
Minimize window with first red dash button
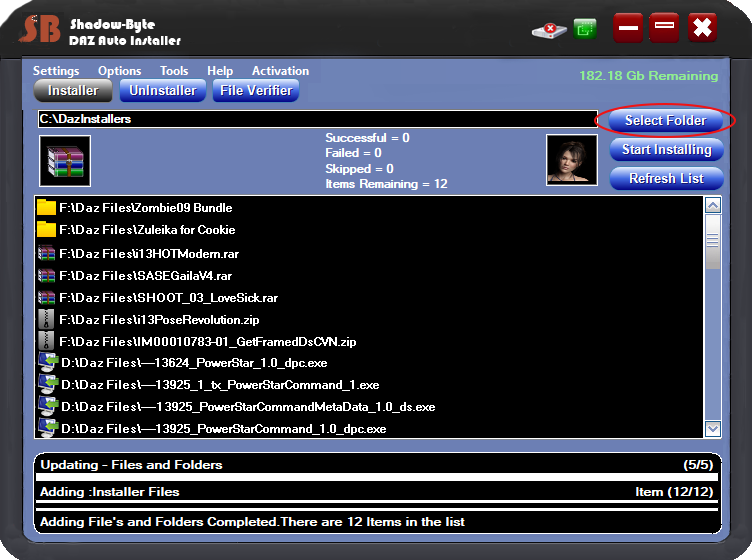click(x=628, y=28)
